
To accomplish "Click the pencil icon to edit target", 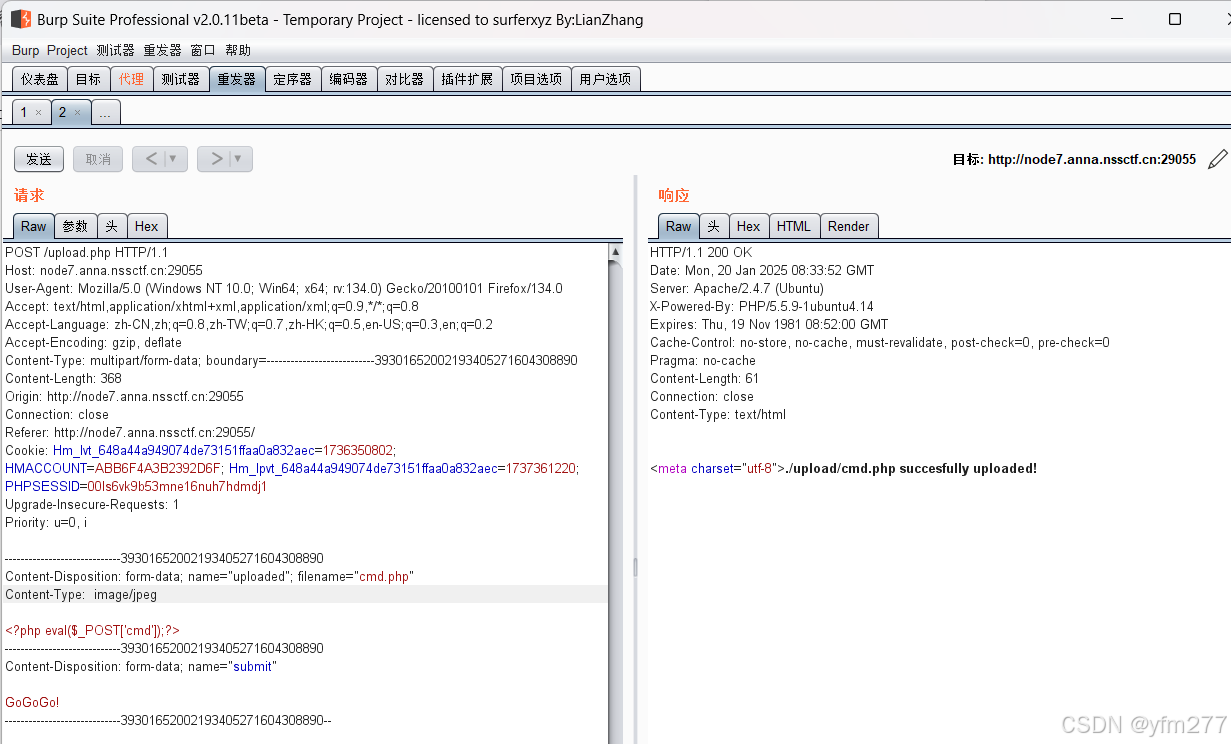I will click(x=1217, y=159).
